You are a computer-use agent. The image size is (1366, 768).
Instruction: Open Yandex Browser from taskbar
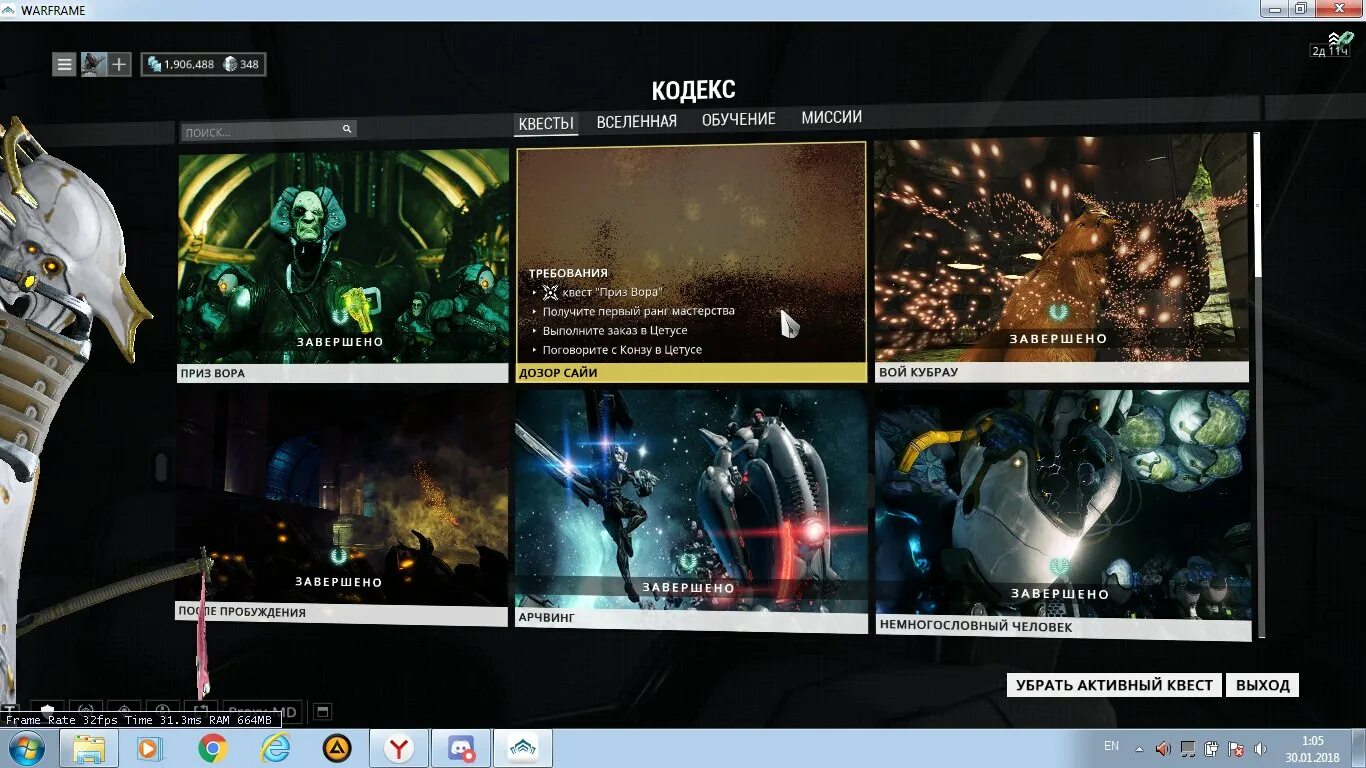399,748
